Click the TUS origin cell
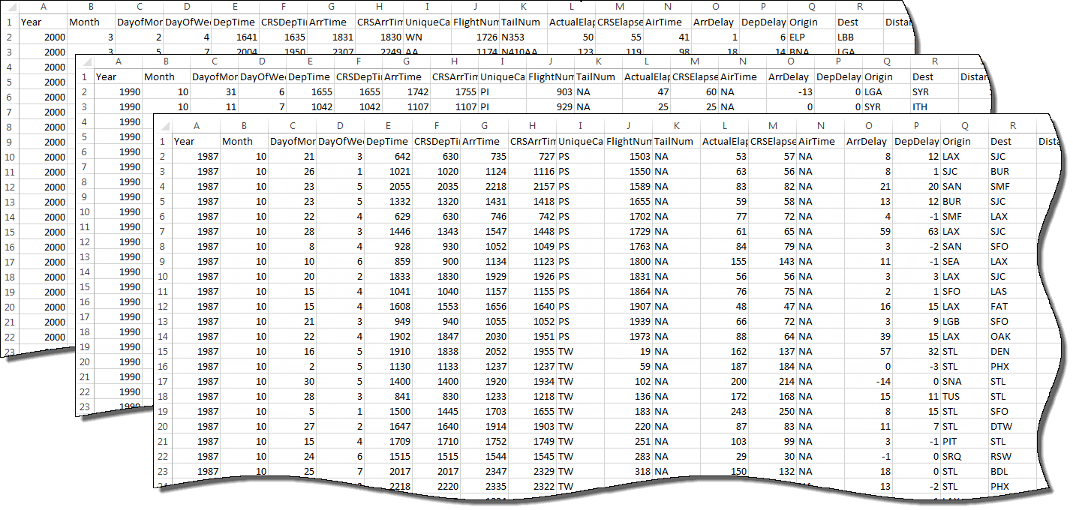Viewport: 1073px width, 510px height. pos(964,396)
